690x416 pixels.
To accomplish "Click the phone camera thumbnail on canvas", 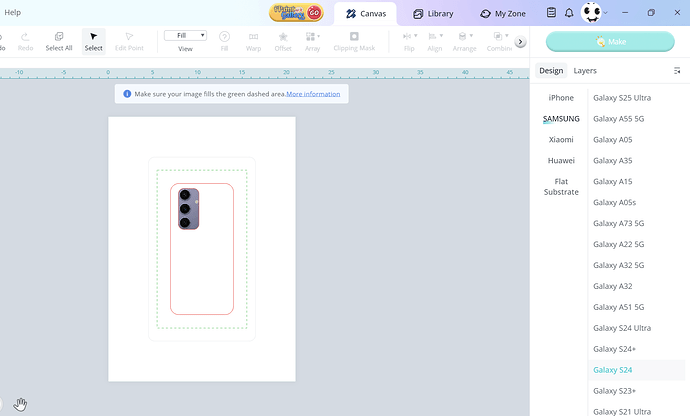I will pos(189,208).
